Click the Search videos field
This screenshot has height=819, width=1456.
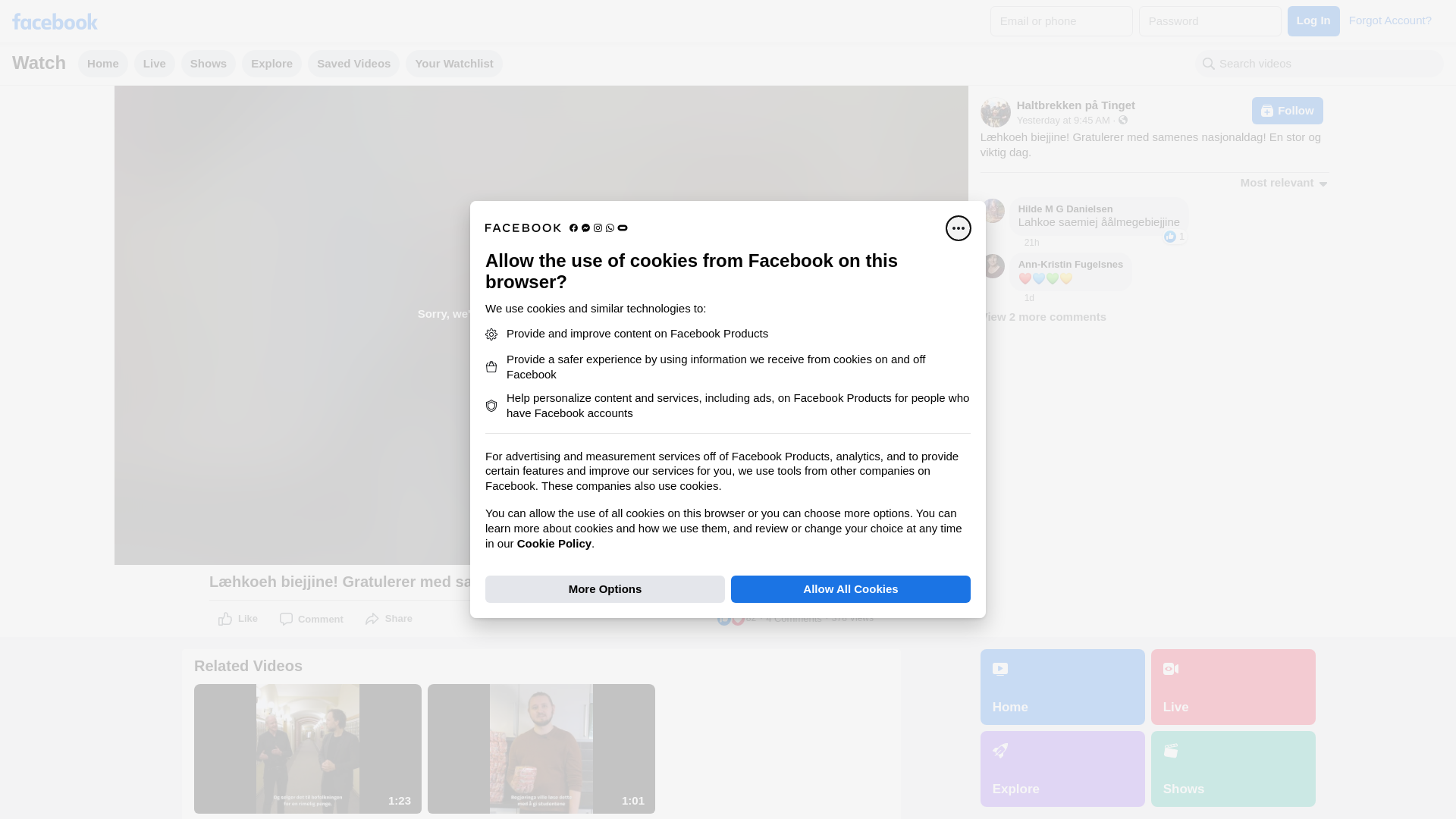(x=1319, y=64)
